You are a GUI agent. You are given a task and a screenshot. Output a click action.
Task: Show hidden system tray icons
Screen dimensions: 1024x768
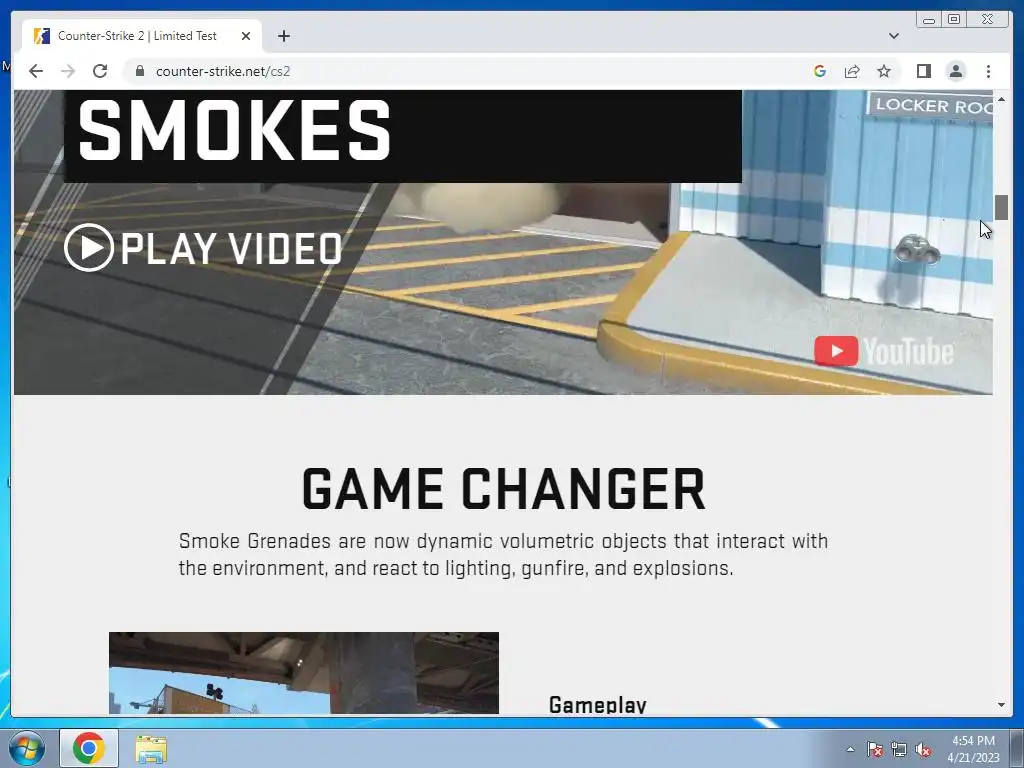tap(850, 749)
